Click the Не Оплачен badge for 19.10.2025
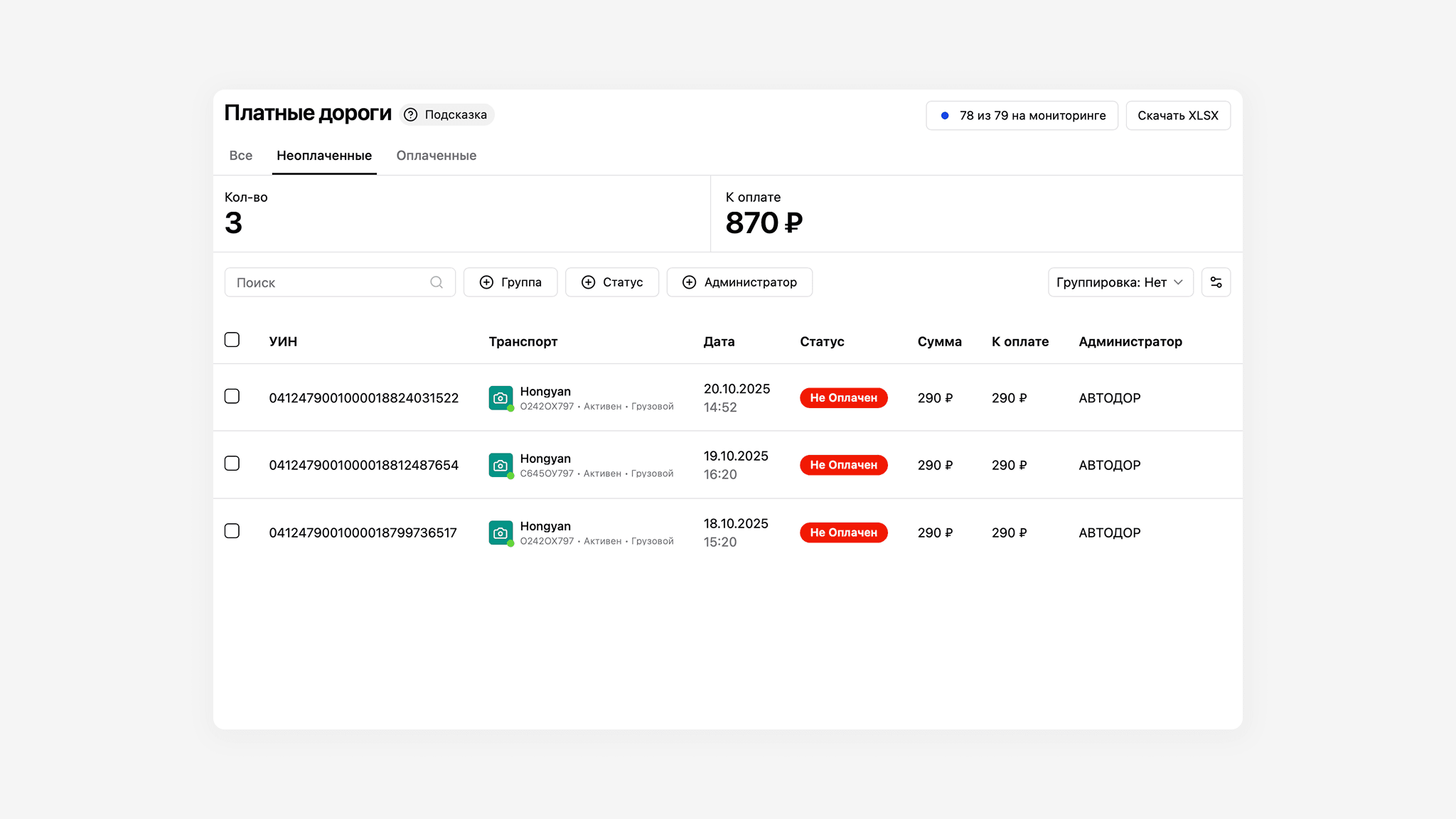The height and width of the screenshot is (819, 1456). [843, 465]
